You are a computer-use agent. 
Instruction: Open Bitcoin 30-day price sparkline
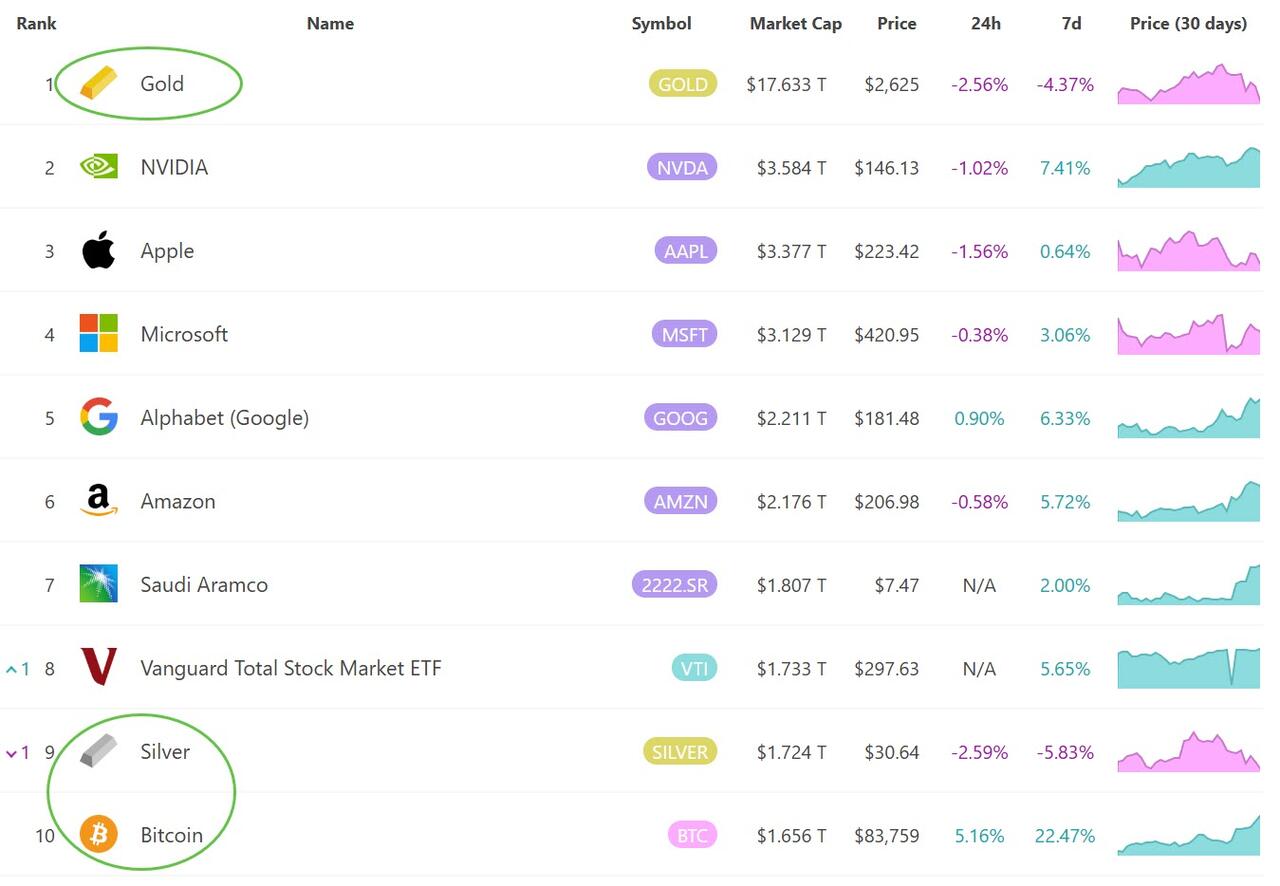click(x=1188, y=836)
